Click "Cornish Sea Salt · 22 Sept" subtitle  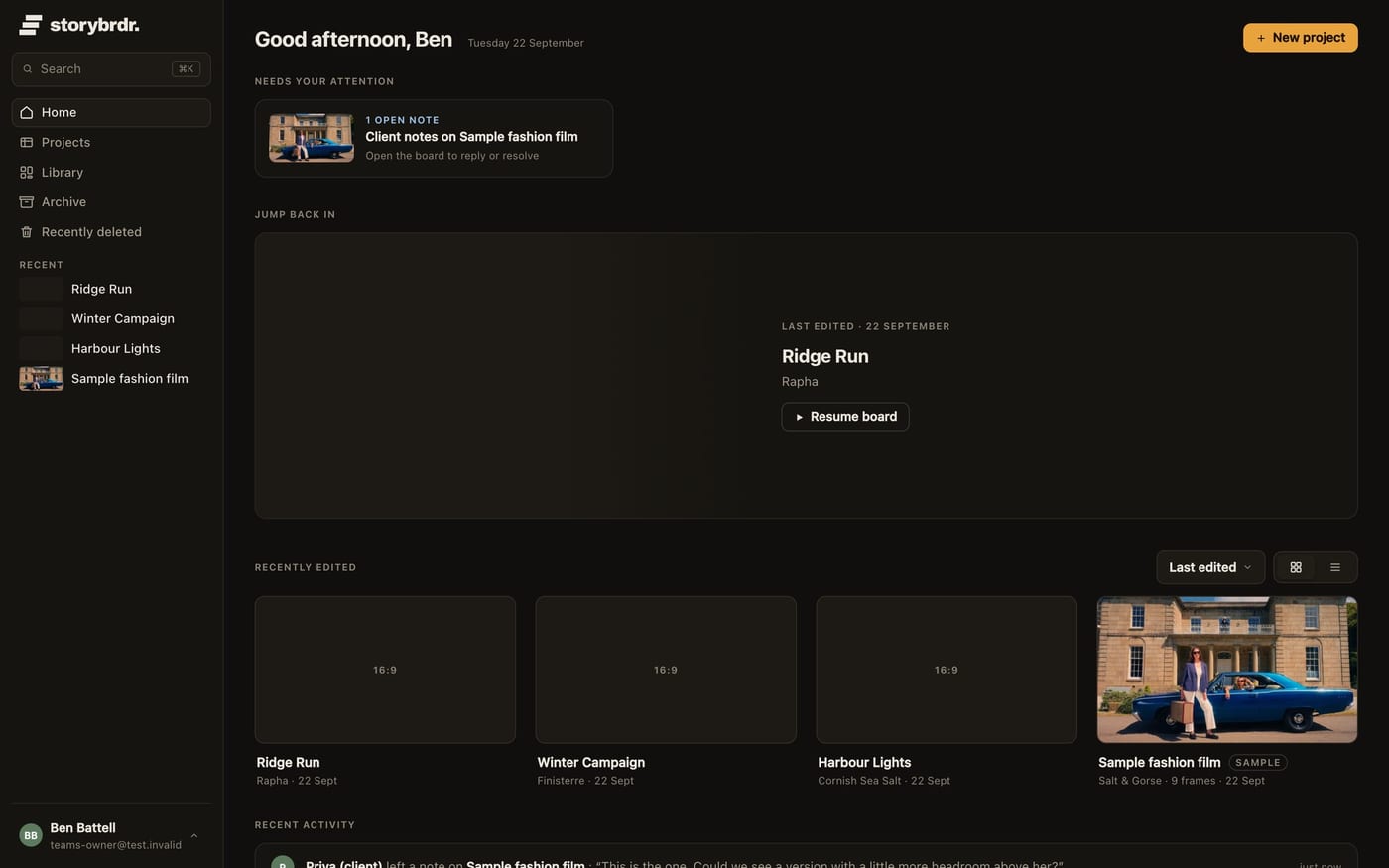coord(884,781)
